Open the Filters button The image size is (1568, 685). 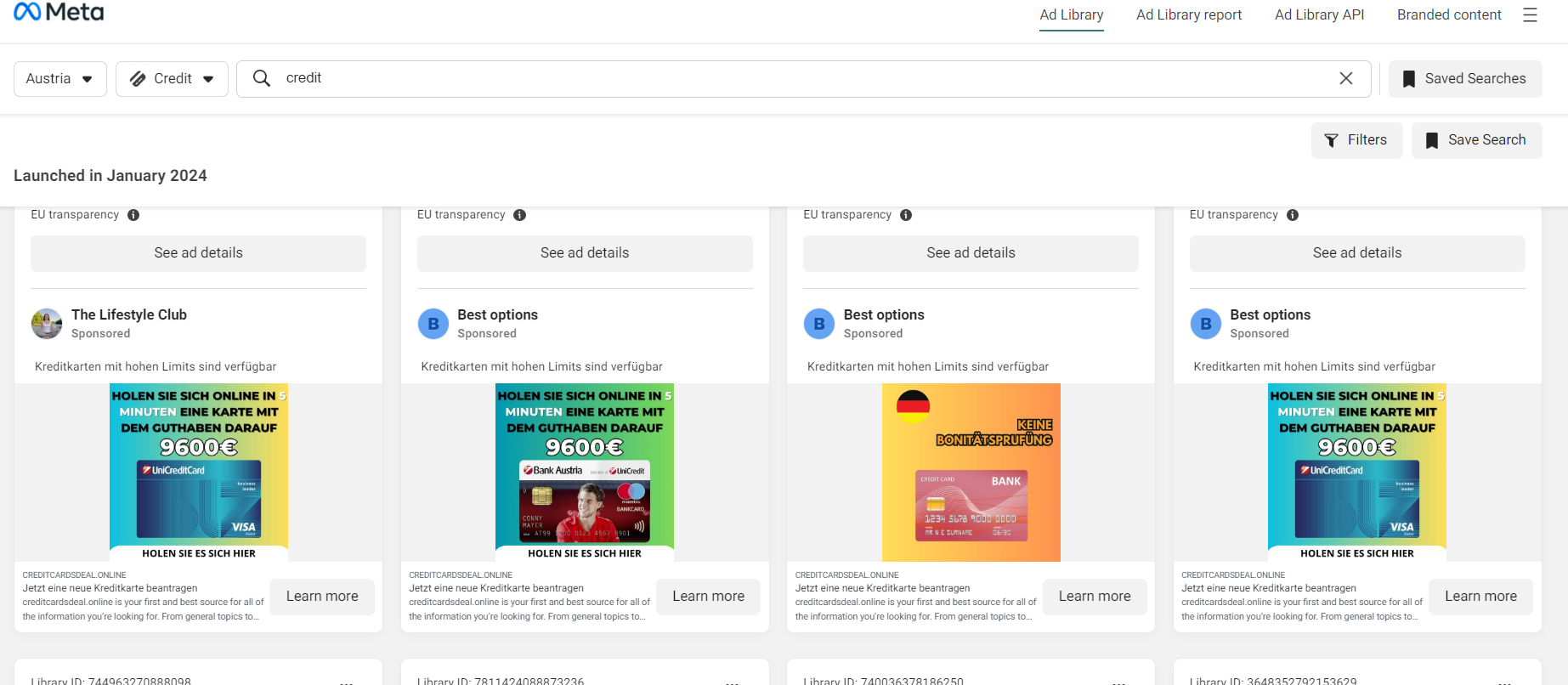(x=1356, y=140)
